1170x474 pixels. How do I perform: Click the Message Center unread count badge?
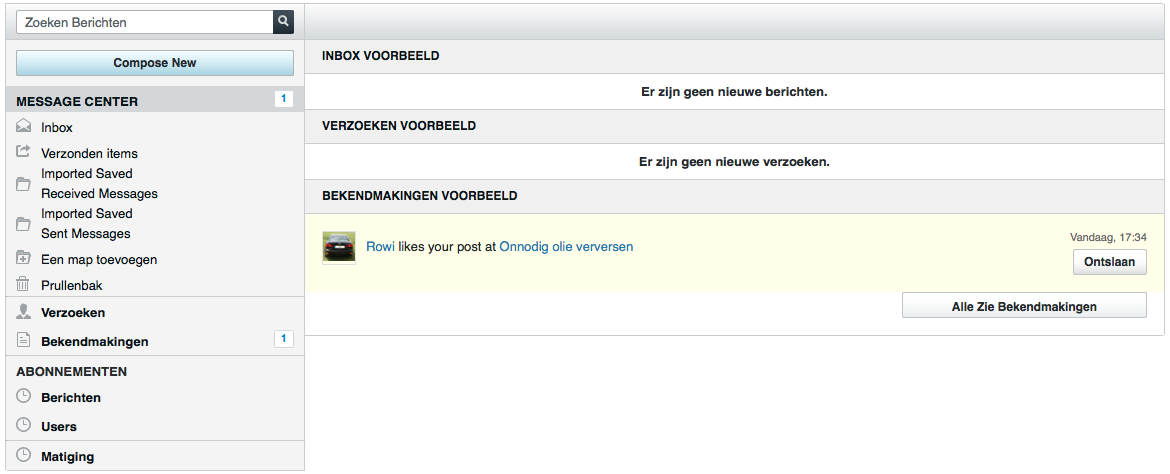click(x=283, y=99)
